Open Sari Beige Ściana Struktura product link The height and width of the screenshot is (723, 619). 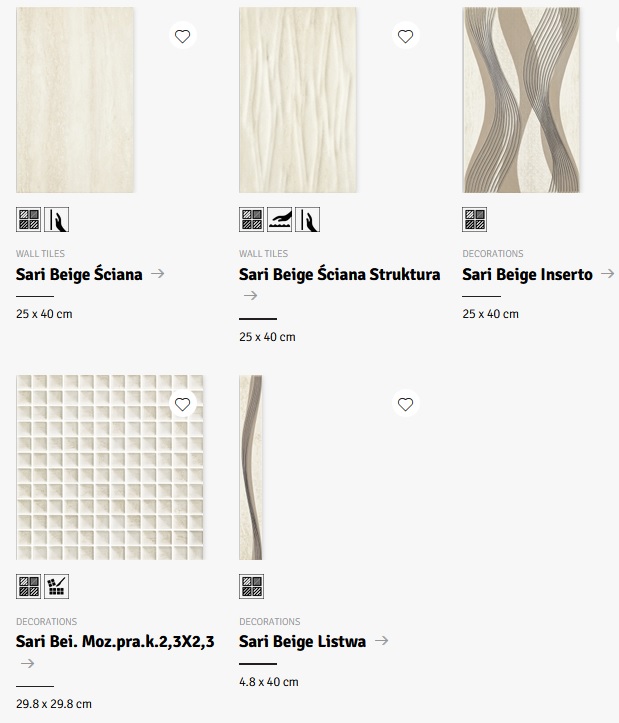click(x=339, y=274)
